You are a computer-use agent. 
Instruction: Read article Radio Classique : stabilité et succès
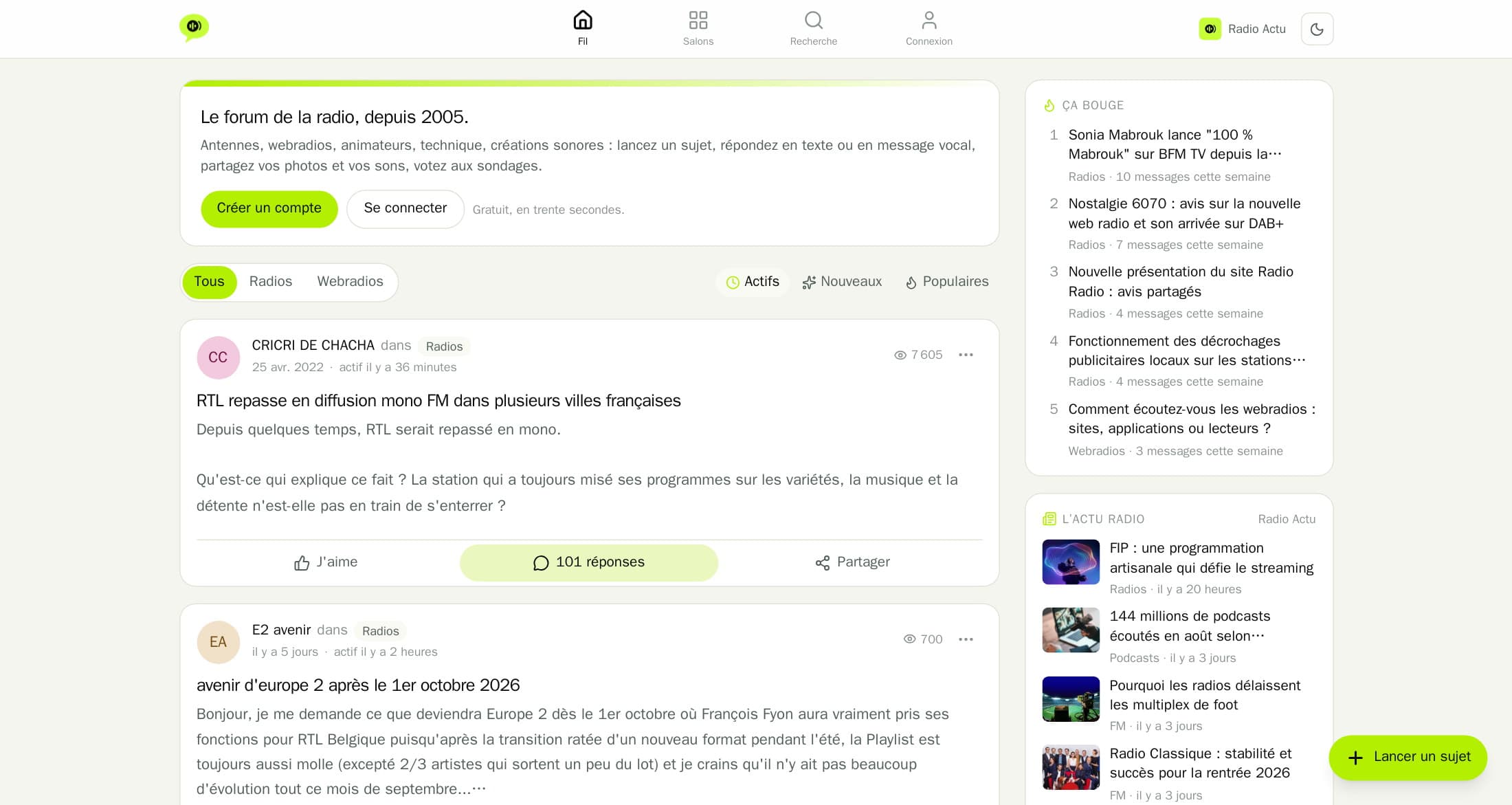click(1201, 763)
